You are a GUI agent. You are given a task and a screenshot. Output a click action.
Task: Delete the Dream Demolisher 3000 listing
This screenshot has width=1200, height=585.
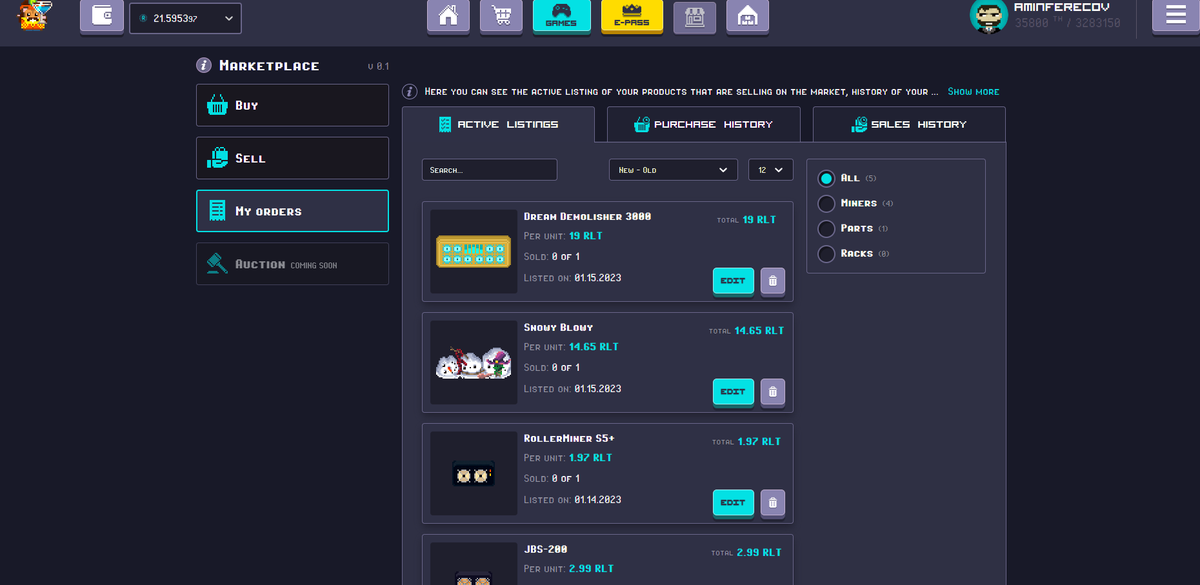point(772,281)
